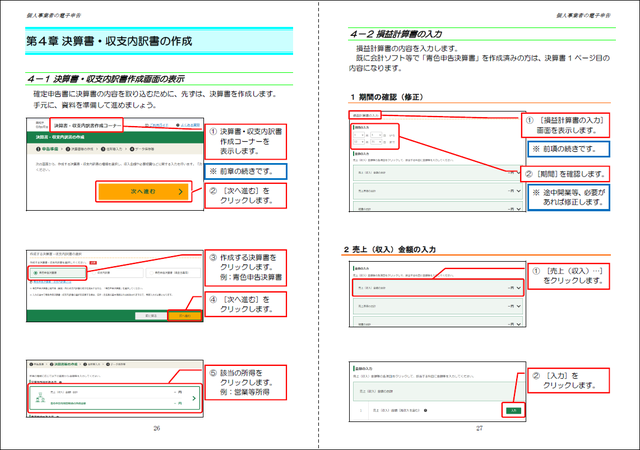
Task: Open the start day dropdown in the period section
Action: [x=376, y=135]
